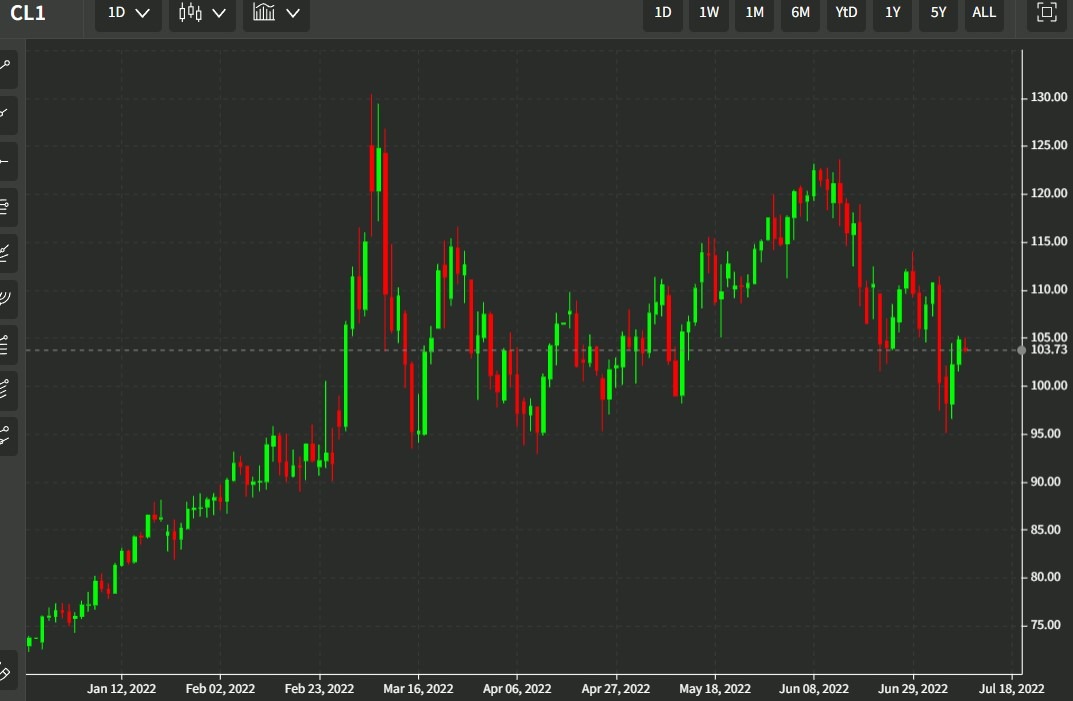Switch the chart range to 1W
Viewport: 1073px width, 701px height.
(708, 14)
